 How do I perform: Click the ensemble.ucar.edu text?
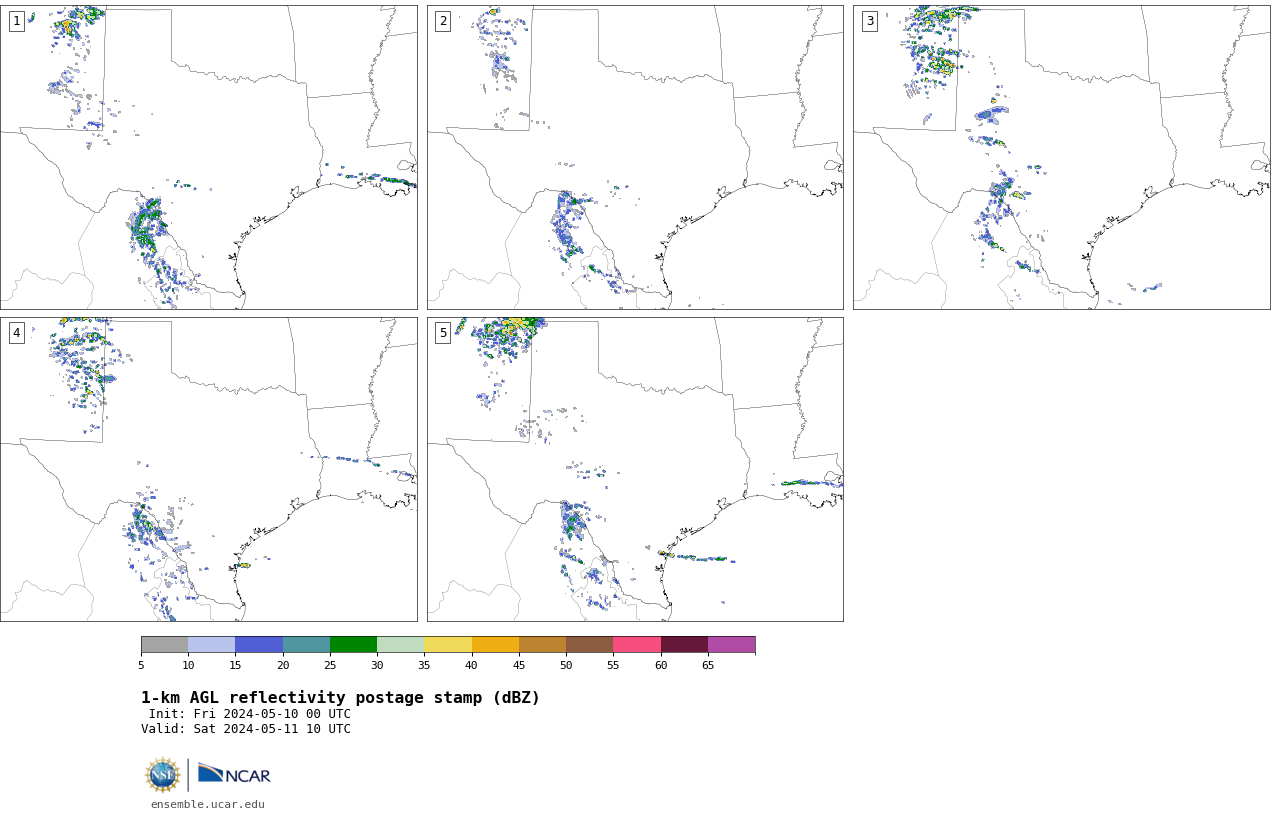208,804
